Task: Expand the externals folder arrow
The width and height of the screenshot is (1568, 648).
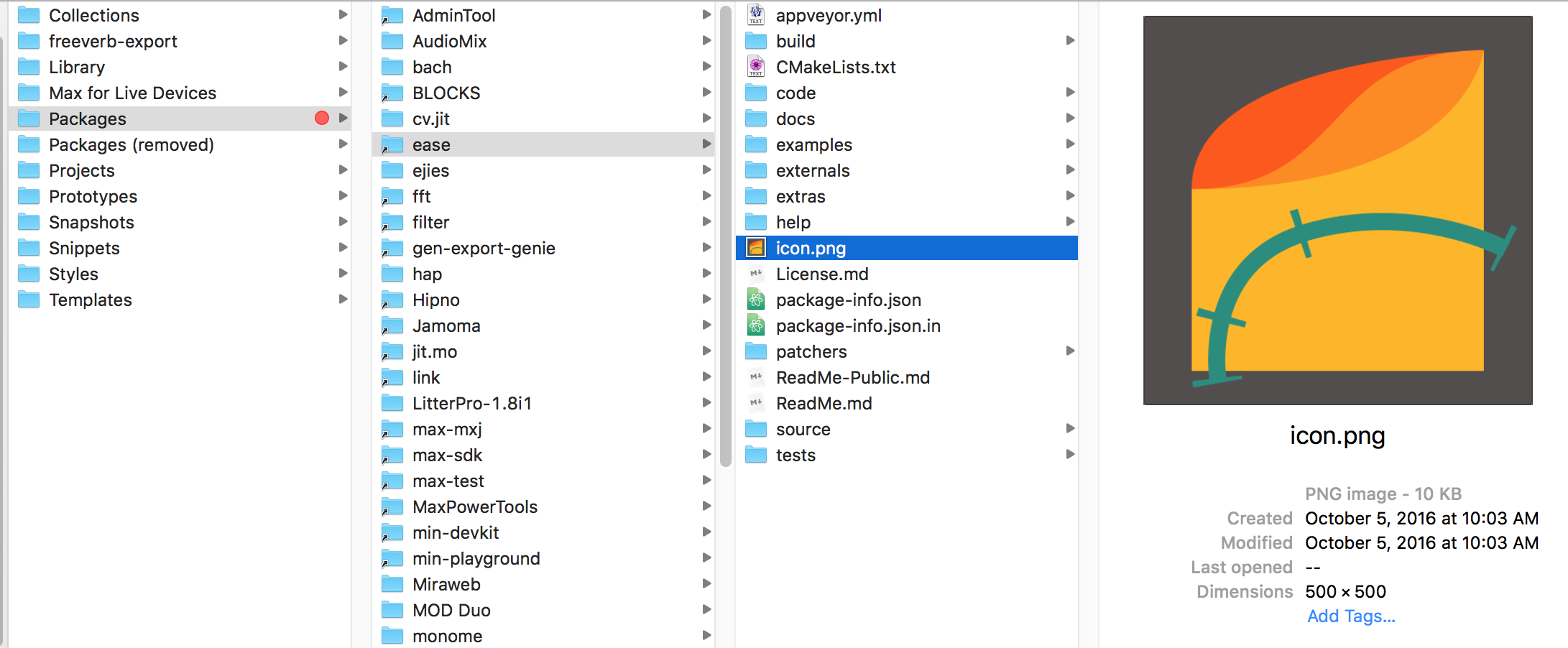Action: click(x=1070, y=170)
